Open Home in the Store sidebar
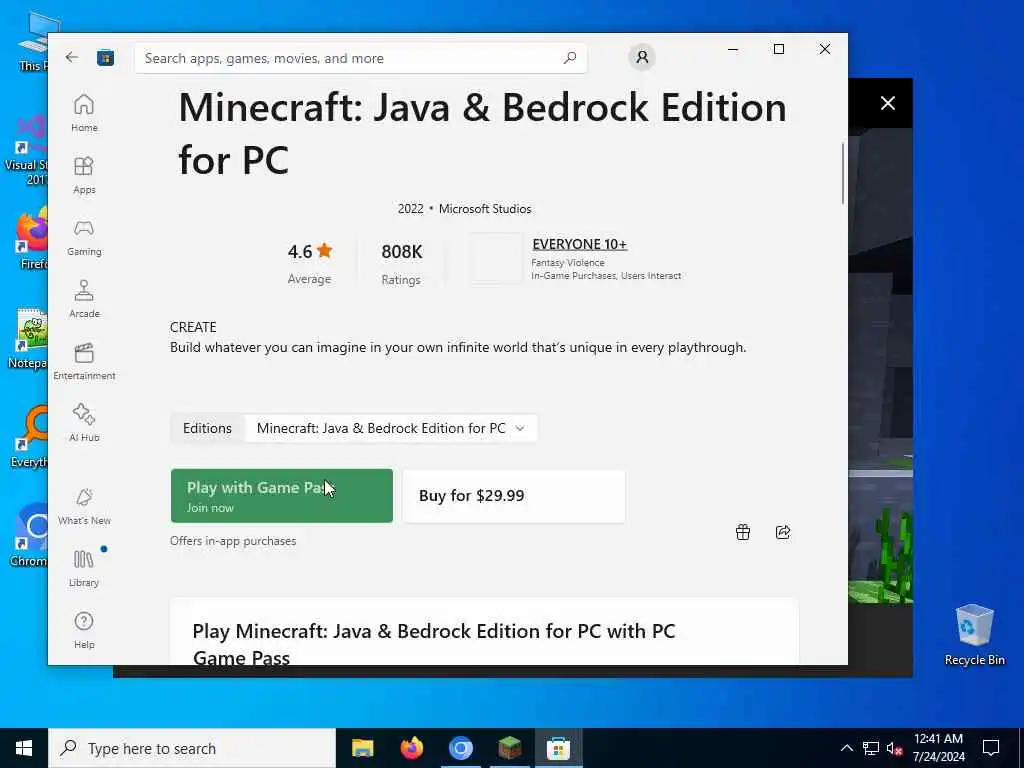Image resolution: width=1024 pixels, height=768 pixels. (x=84, y=113)
